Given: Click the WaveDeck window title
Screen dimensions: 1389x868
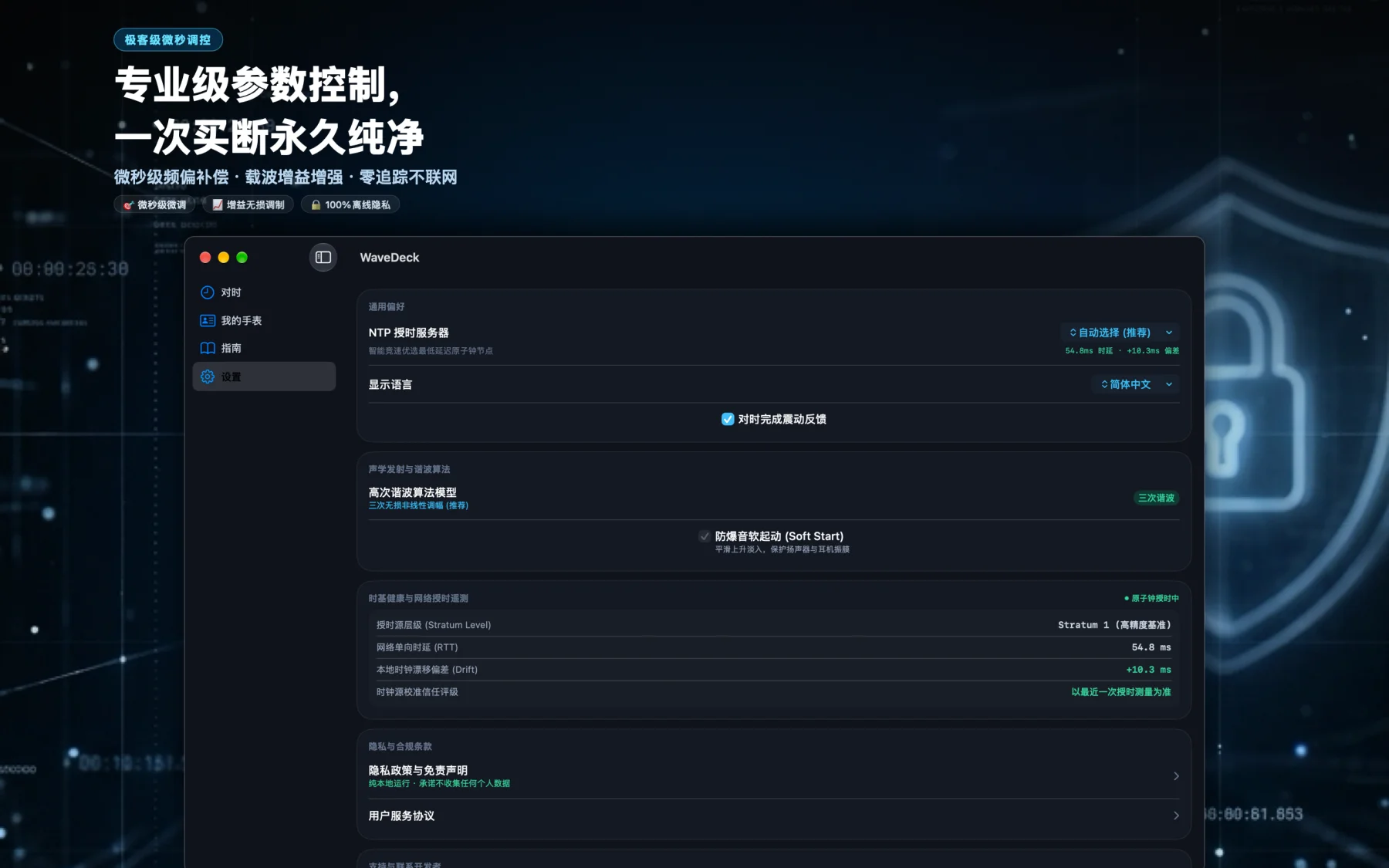Looking at the screenshot, I should coord(390,258).
